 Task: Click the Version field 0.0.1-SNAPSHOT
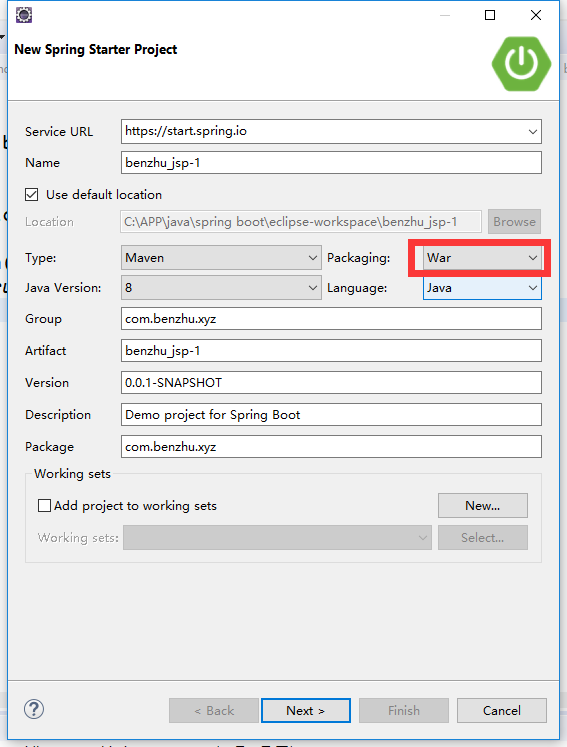point(331,383)
